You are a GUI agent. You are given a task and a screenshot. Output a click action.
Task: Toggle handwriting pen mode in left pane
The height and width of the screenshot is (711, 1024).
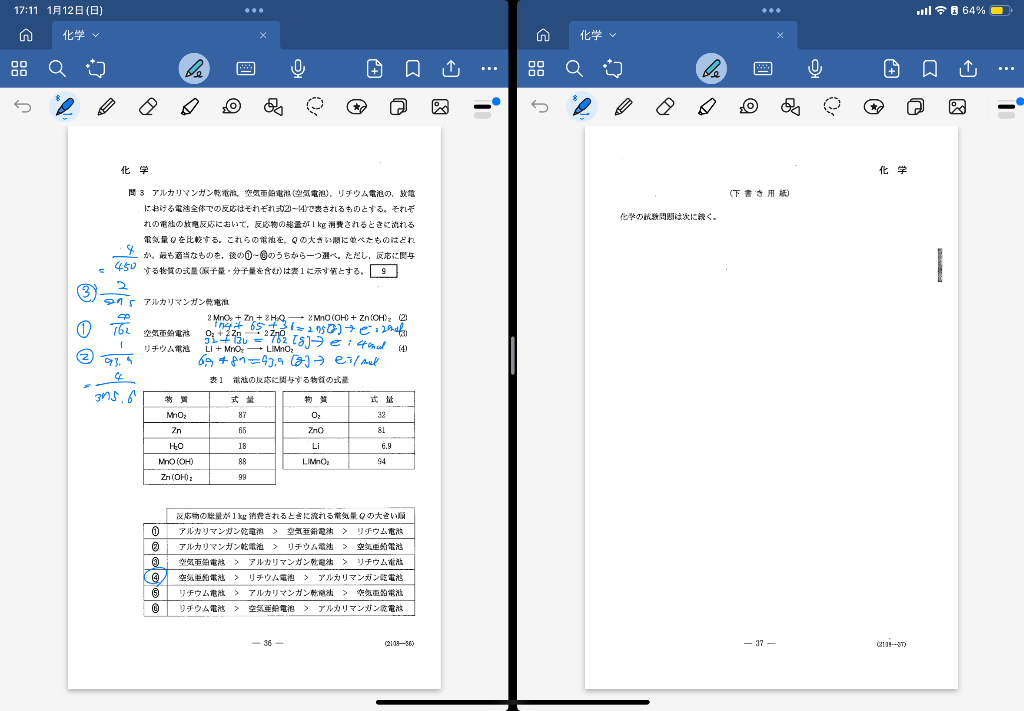point(195,68)
